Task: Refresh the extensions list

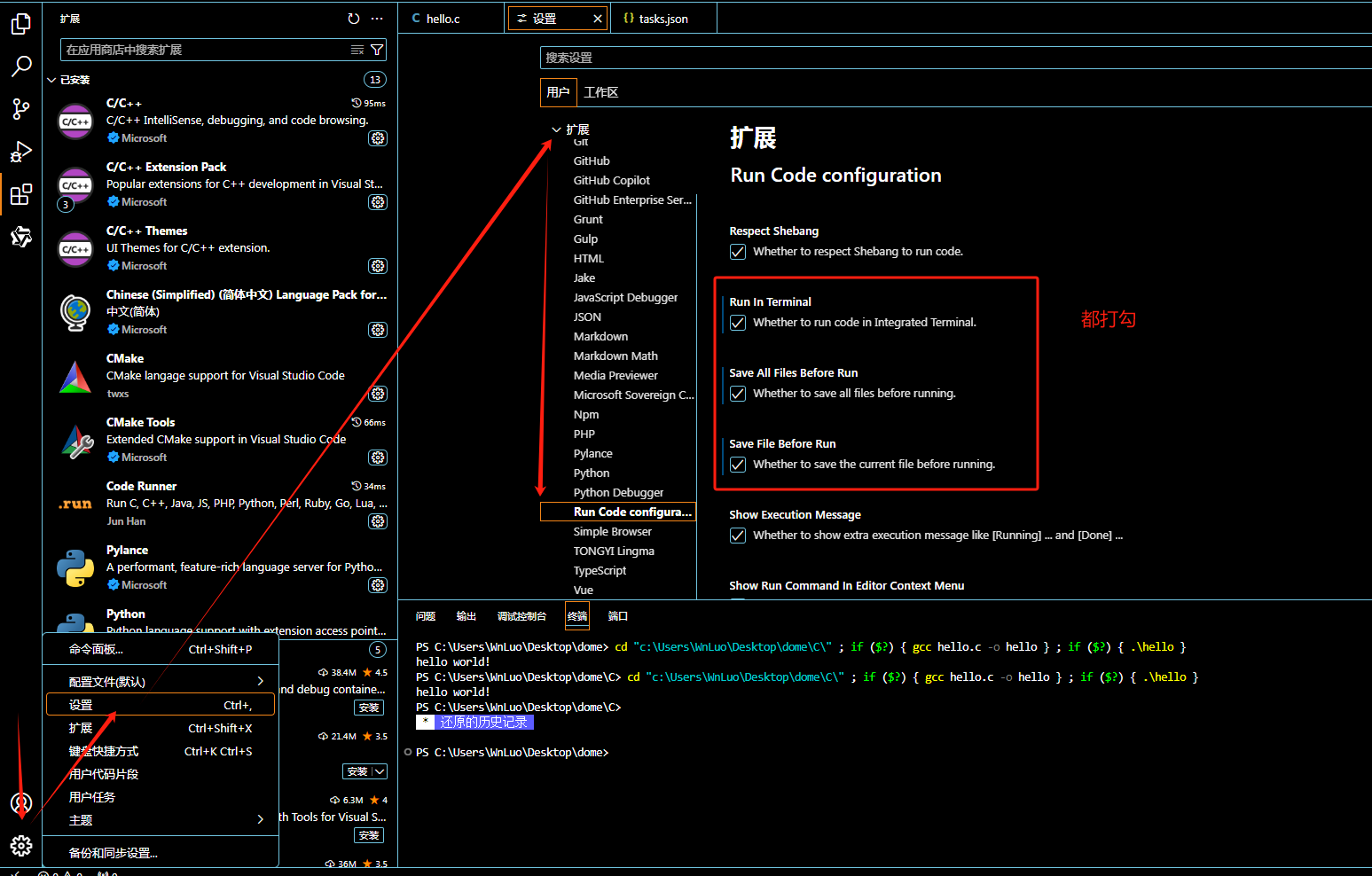Action: (354, 19)
